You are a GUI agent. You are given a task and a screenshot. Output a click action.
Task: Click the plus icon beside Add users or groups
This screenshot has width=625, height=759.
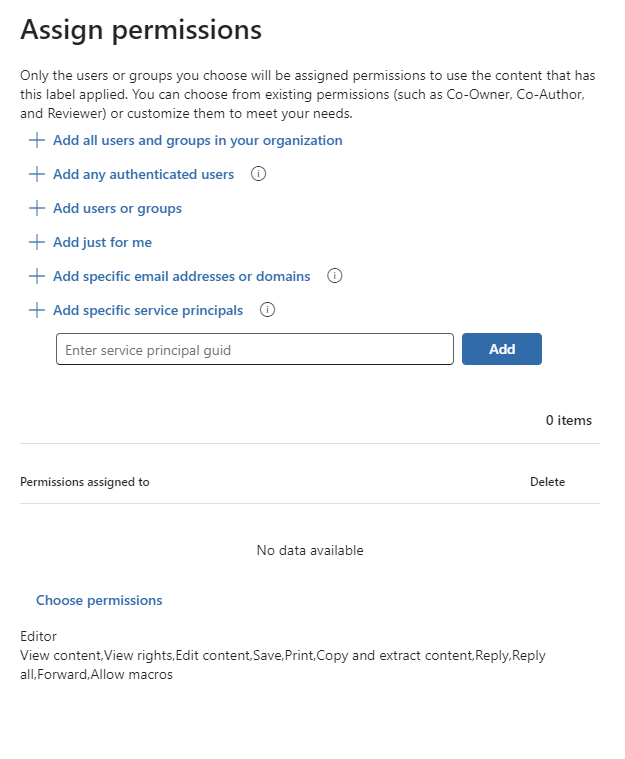coord(37,208)
